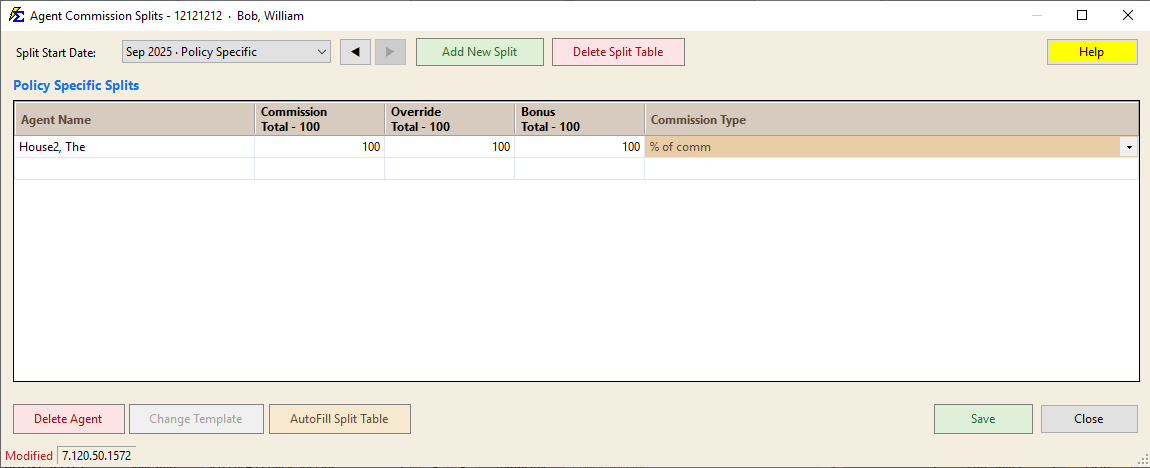Select Override value 100 cell

pos(450,147)
